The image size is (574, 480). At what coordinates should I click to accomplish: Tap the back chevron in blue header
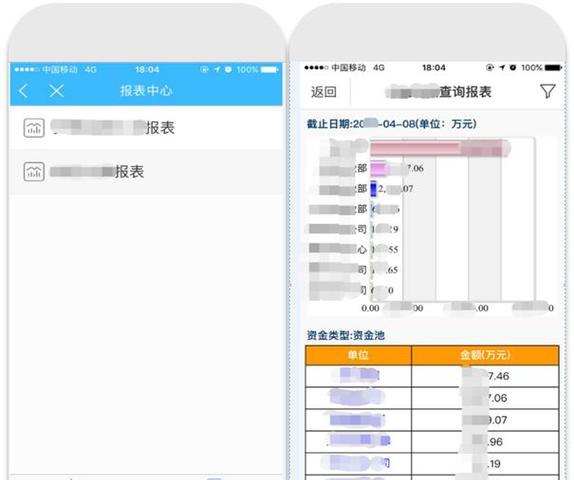point(23,91)
